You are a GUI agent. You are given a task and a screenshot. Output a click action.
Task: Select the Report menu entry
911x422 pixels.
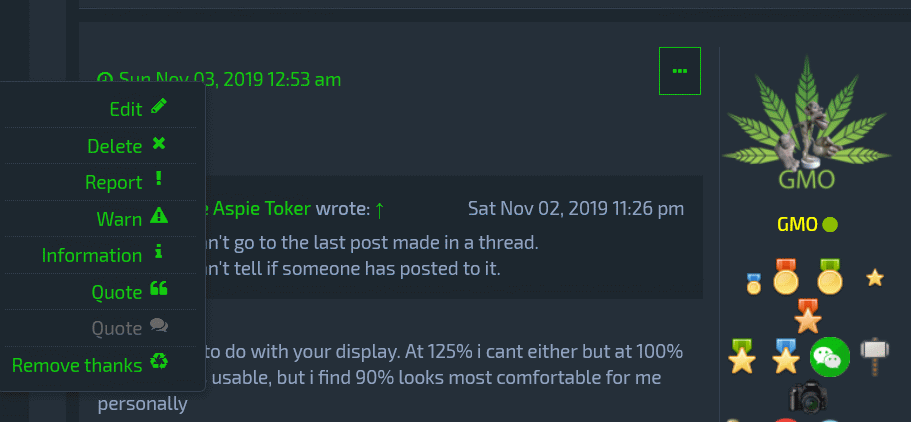[x=113, y=183]
